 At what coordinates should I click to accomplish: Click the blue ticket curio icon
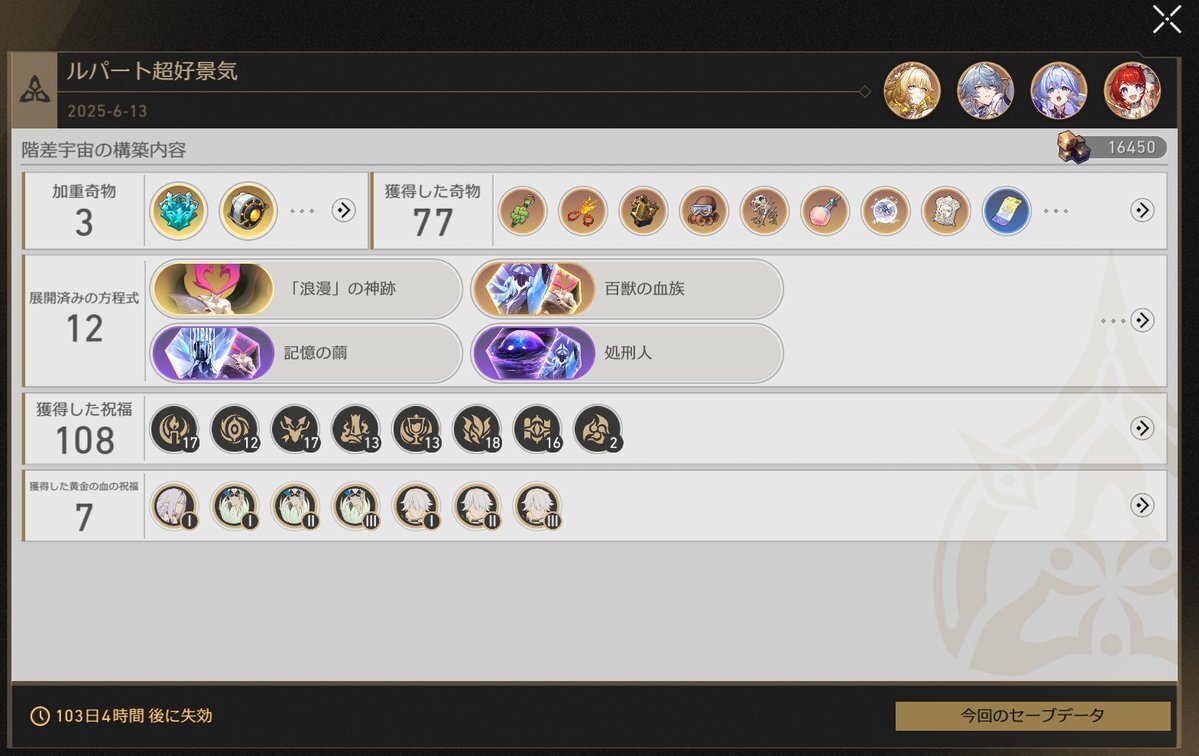[x=1006, y=210]
